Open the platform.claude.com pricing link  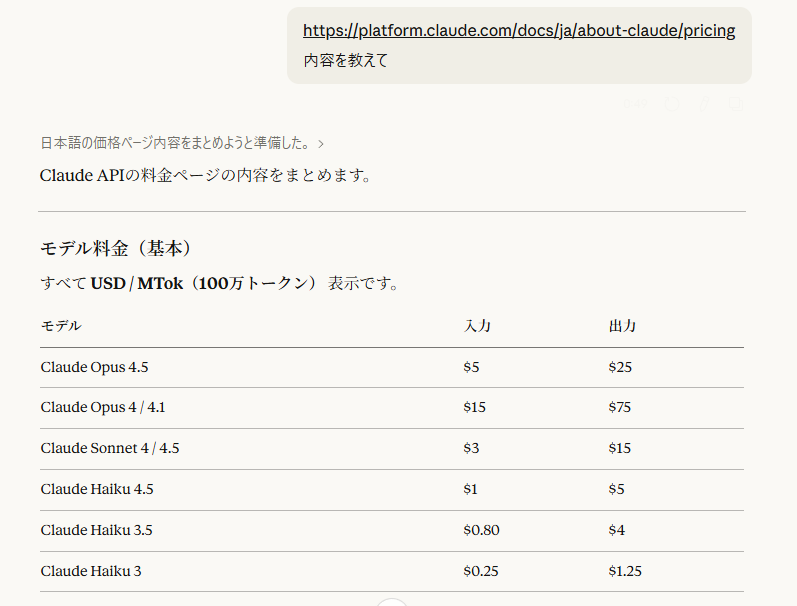point(519,30)
